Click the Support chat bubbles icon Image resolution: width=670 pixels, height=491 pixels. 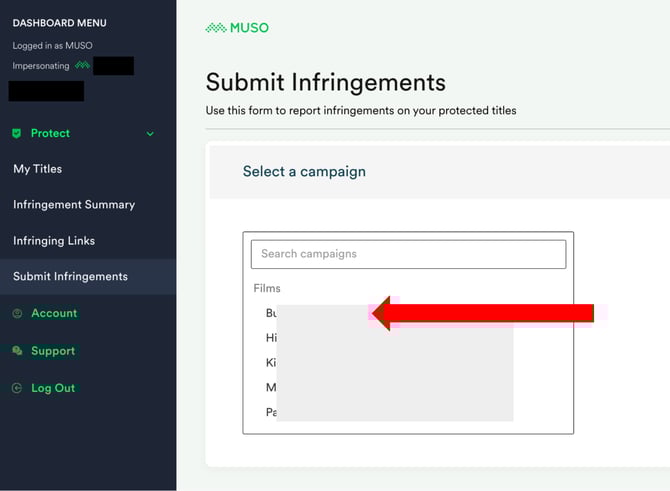click(x=17, y=351)
